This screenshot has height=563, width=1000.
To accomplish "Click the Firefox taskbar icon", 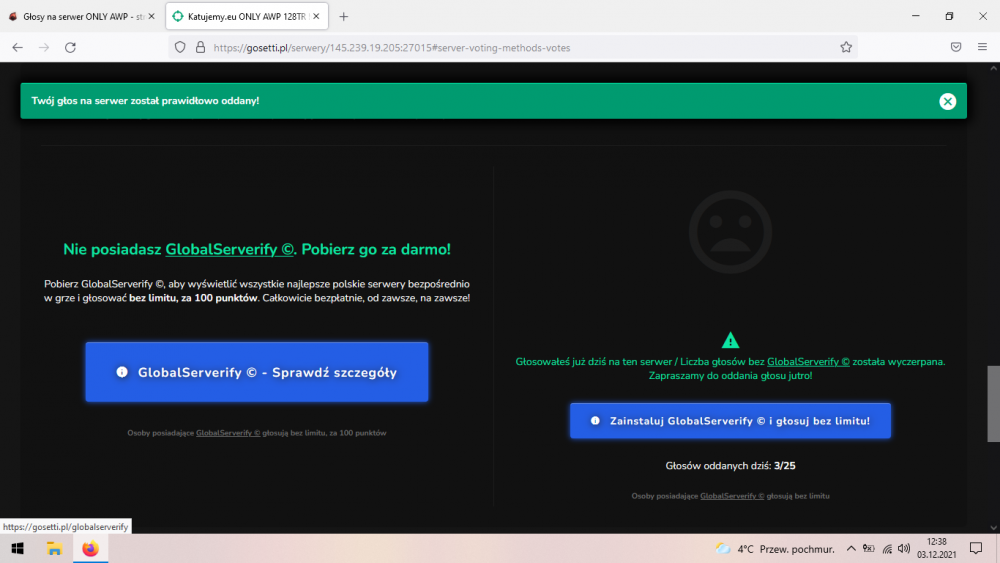I will 90,548.
